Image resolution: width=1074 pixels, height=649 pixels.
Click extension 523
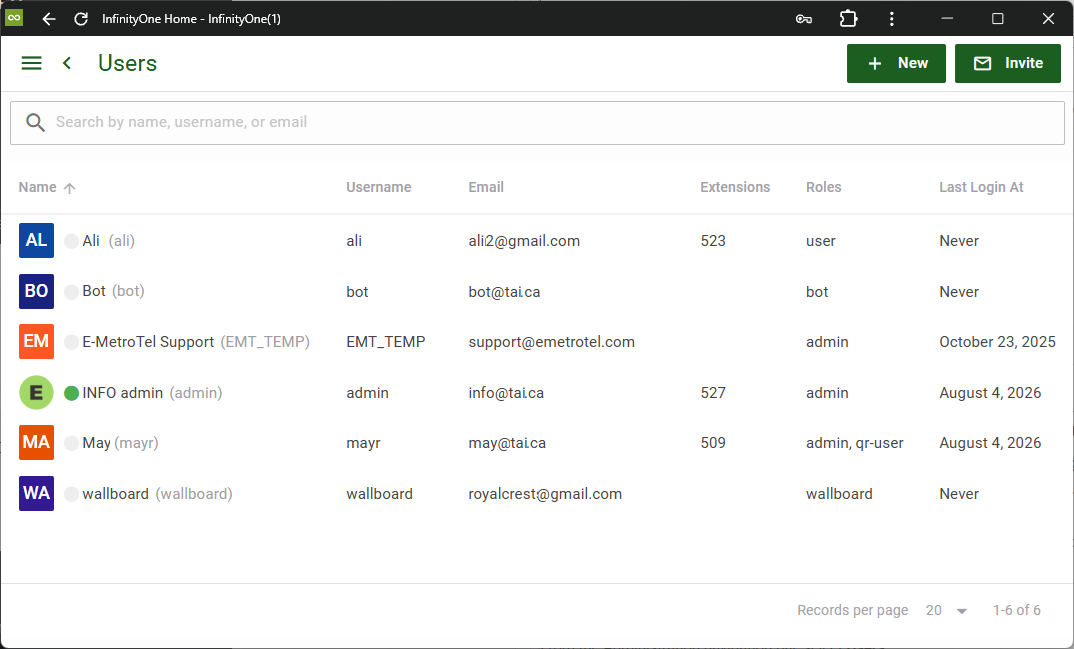coord(713,241)
